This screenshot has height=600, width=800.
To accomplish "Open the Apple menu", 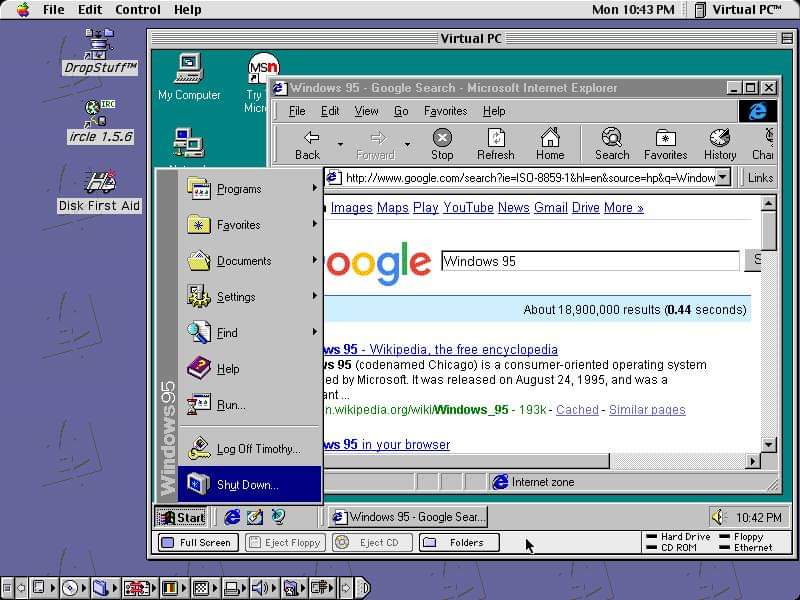I will 22,9.
